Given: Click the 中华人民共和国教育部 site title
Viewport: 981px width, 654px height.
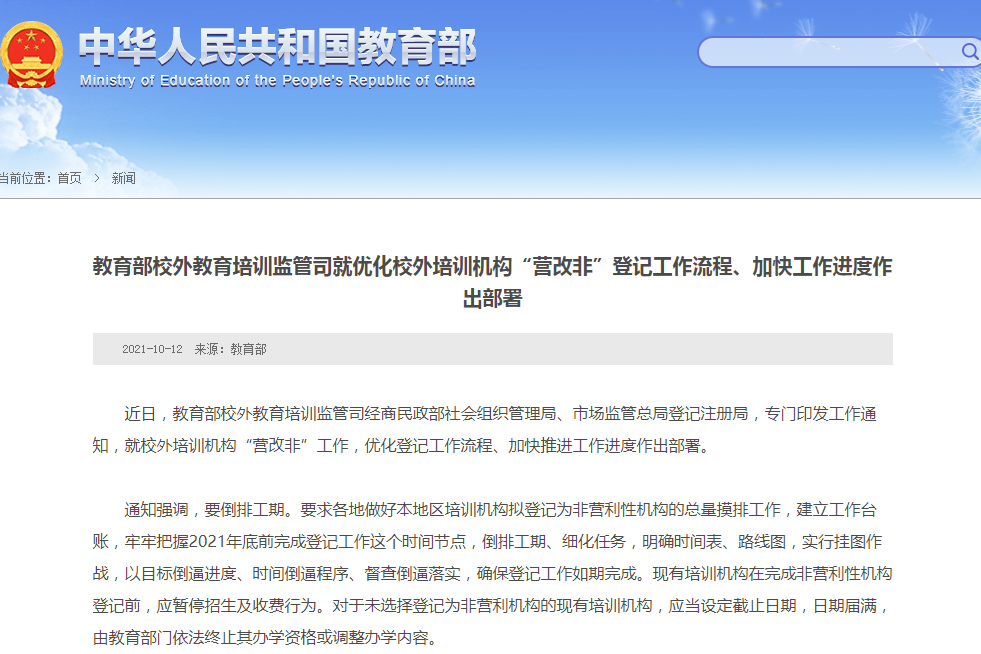Looking at the screenshot, I should [277, 46].
